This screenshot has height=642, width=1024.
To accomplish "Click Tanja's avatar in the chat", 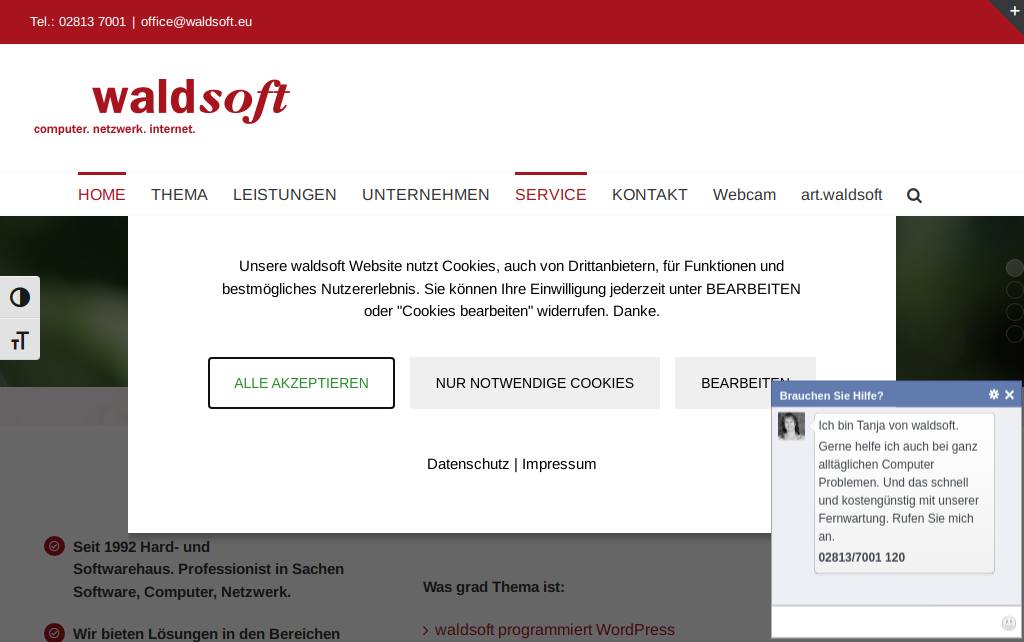I will [791, 426].
